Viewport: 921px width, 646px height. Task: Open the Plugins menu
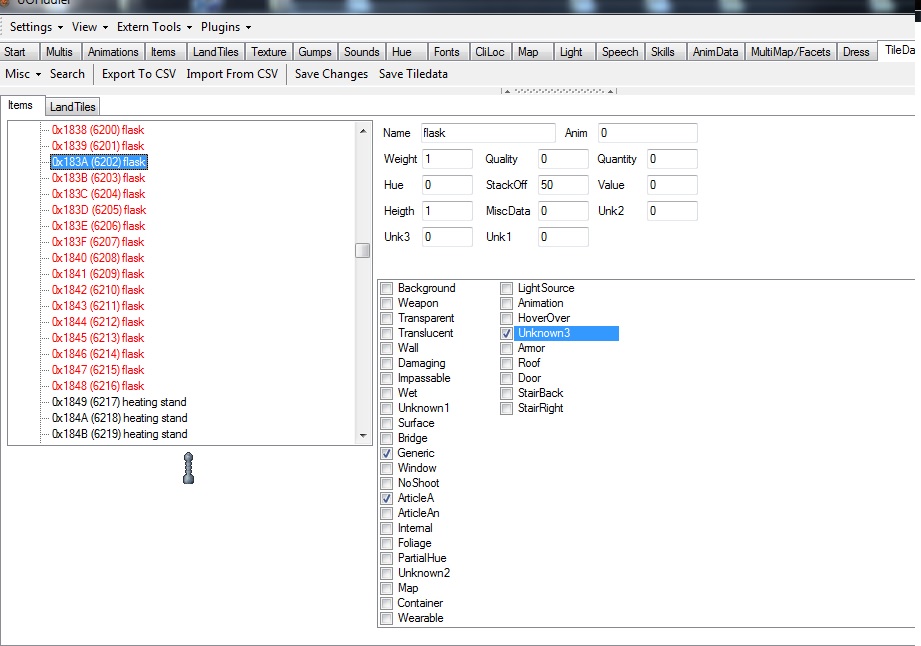pos(226,27)
